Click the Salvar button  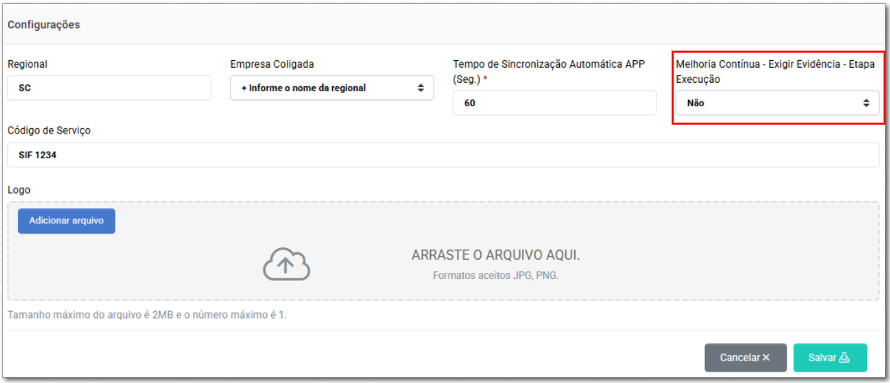[x=830, y=357]
